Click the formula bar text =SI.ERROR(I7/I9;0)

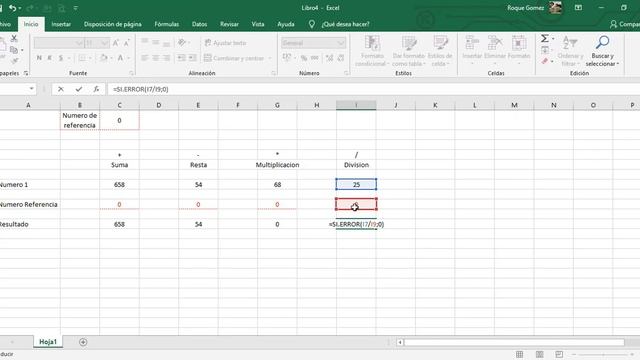(140, 89)
